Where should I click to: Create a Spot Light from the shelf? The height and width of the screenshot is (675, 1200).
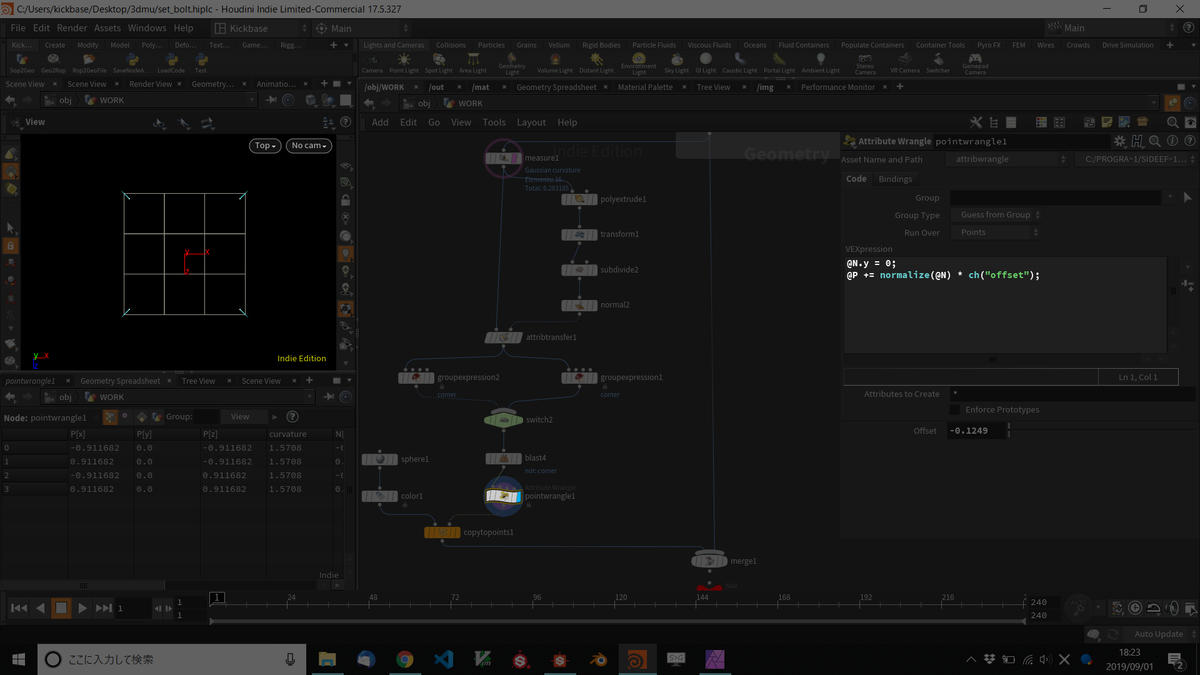point(438,64)
